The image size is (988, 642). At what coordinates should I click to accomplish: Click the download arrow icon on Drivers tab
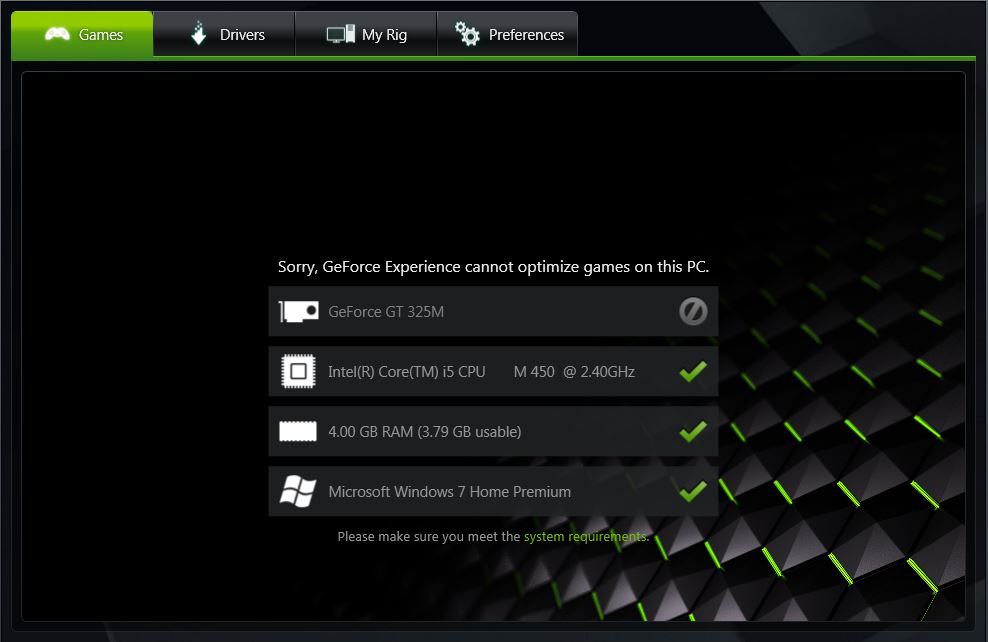point(198,33)
